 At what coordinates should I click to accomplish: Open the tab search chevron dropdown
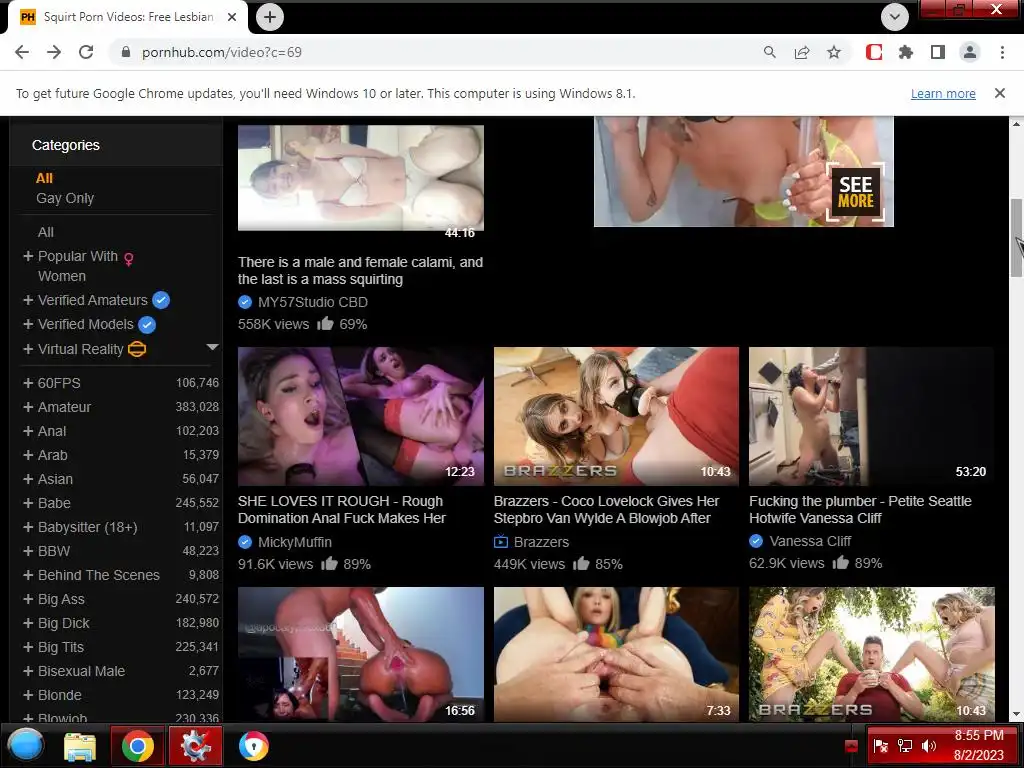coord(895,17)
